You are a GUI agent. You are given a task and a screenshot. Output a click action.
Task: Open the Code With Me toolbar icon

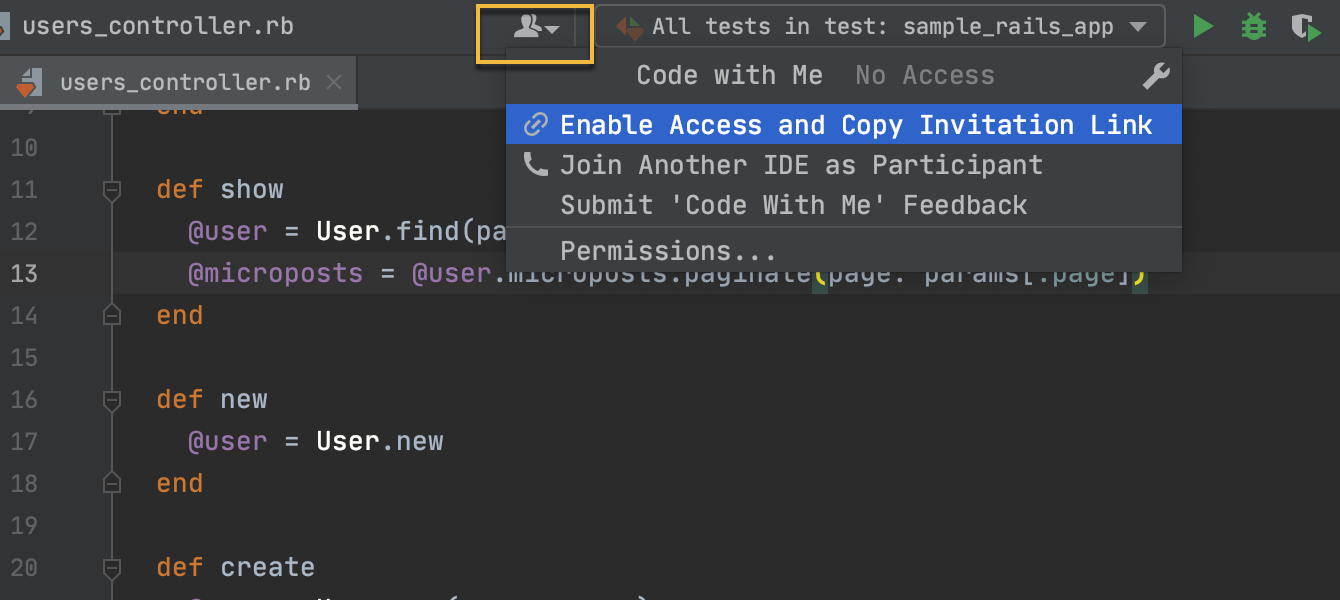coord(535,27)
